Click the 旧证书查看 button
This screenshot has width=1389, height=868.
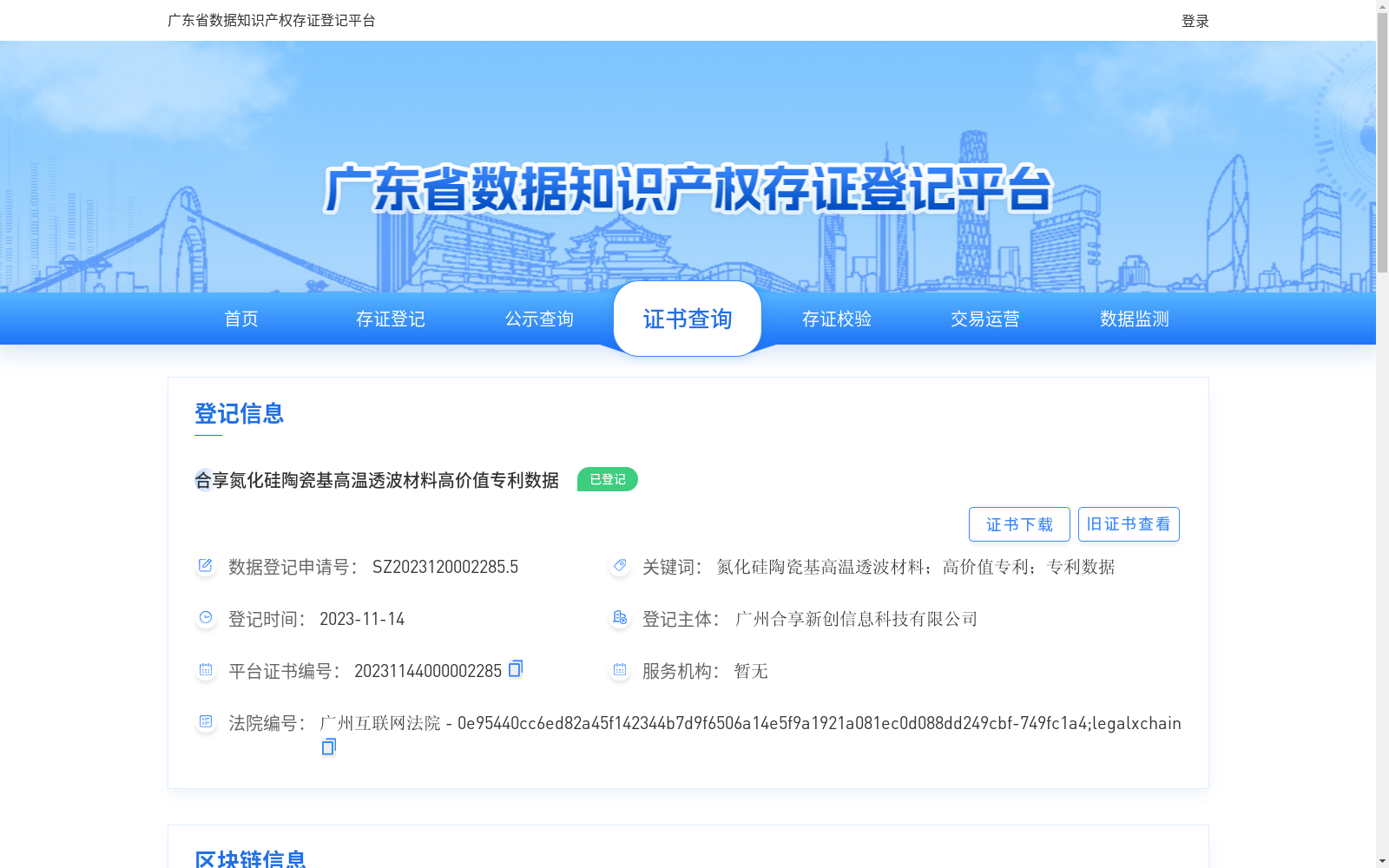pyautogui.click(x=1129, y=524)
